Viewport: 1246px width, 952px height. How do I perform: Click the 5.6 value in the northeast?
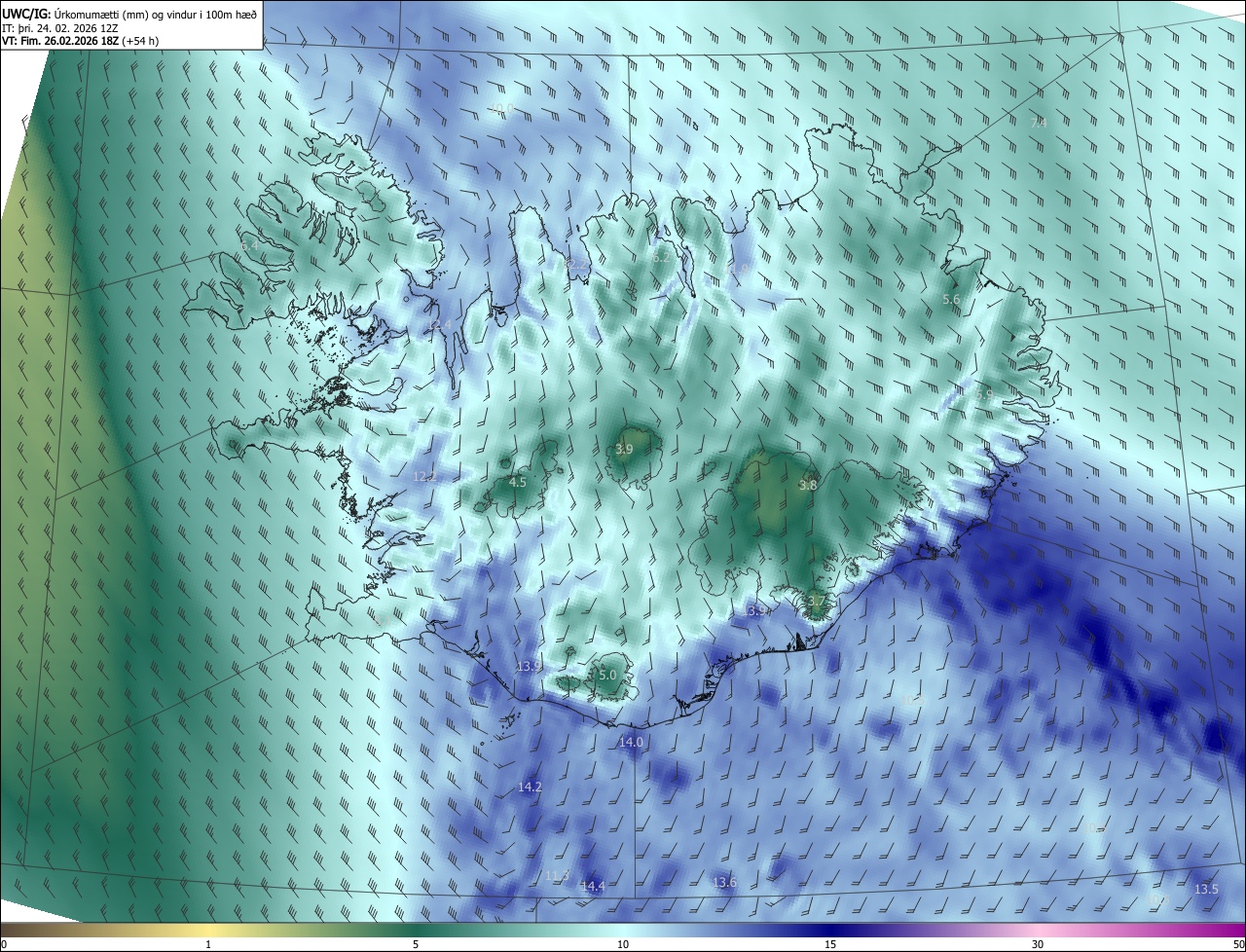[951, 300]
